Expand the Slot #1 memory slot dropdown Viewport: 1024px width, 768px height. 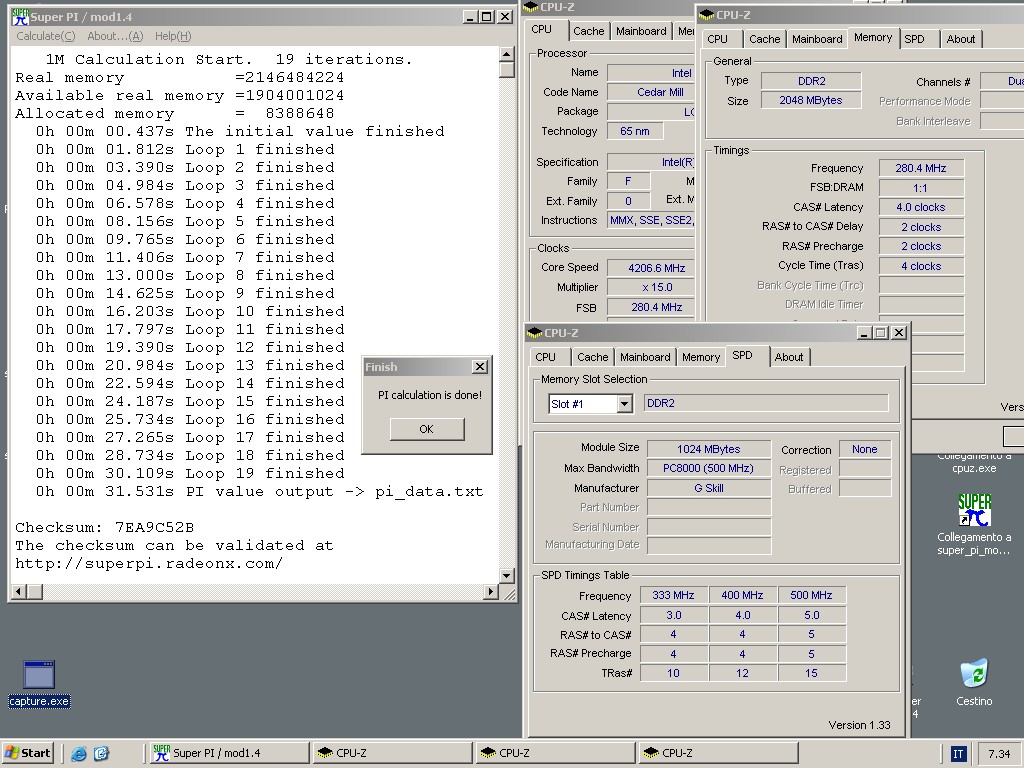(x=624, y=404)
